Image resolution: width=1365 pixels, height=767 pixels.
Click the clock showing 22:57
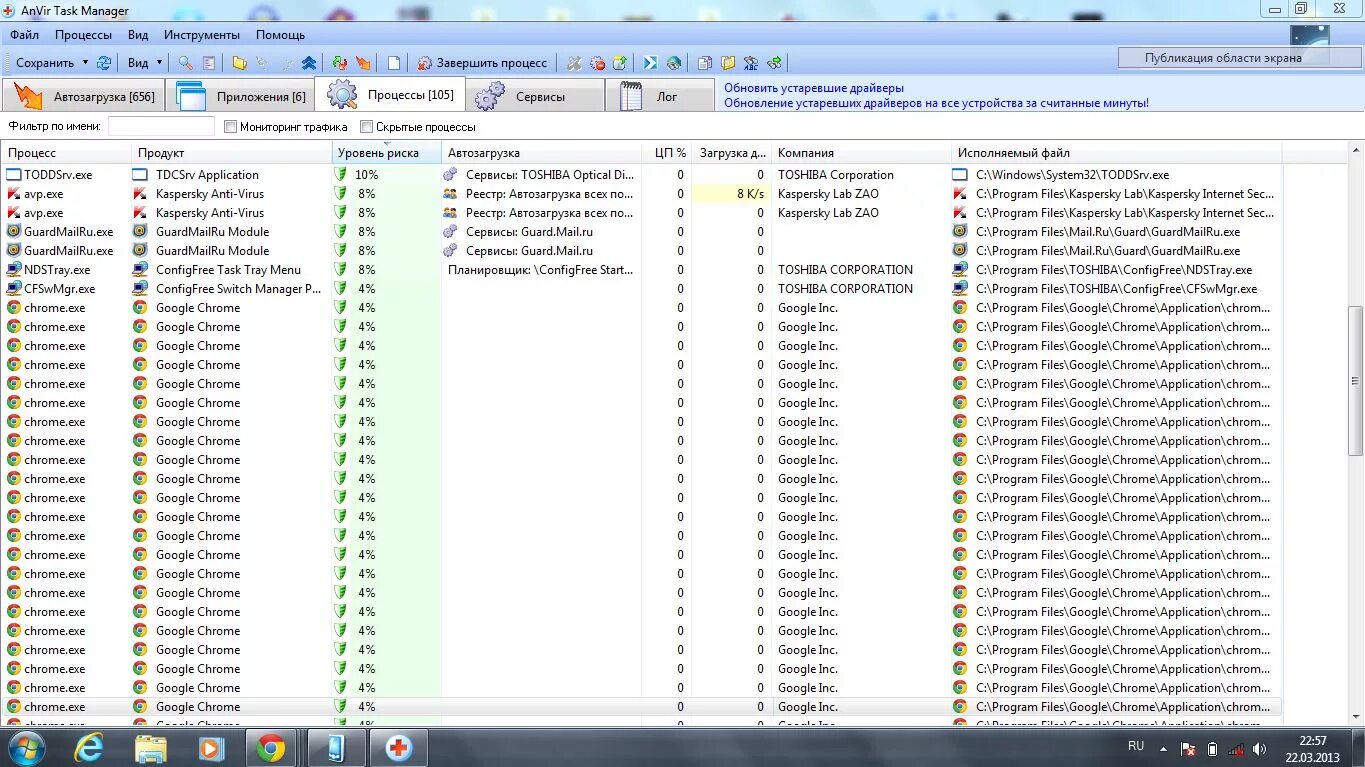tap(1312, 741)
